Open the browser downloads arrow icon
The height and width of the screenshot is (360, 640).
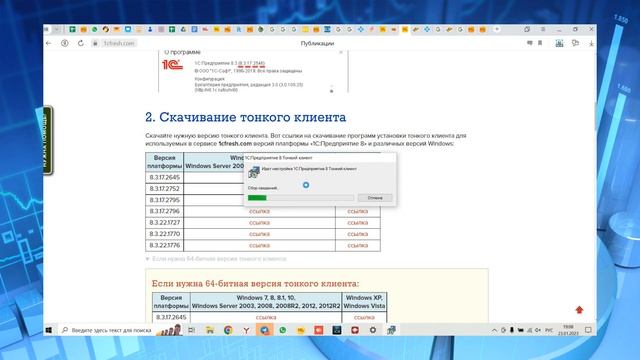tap(591, 43)
